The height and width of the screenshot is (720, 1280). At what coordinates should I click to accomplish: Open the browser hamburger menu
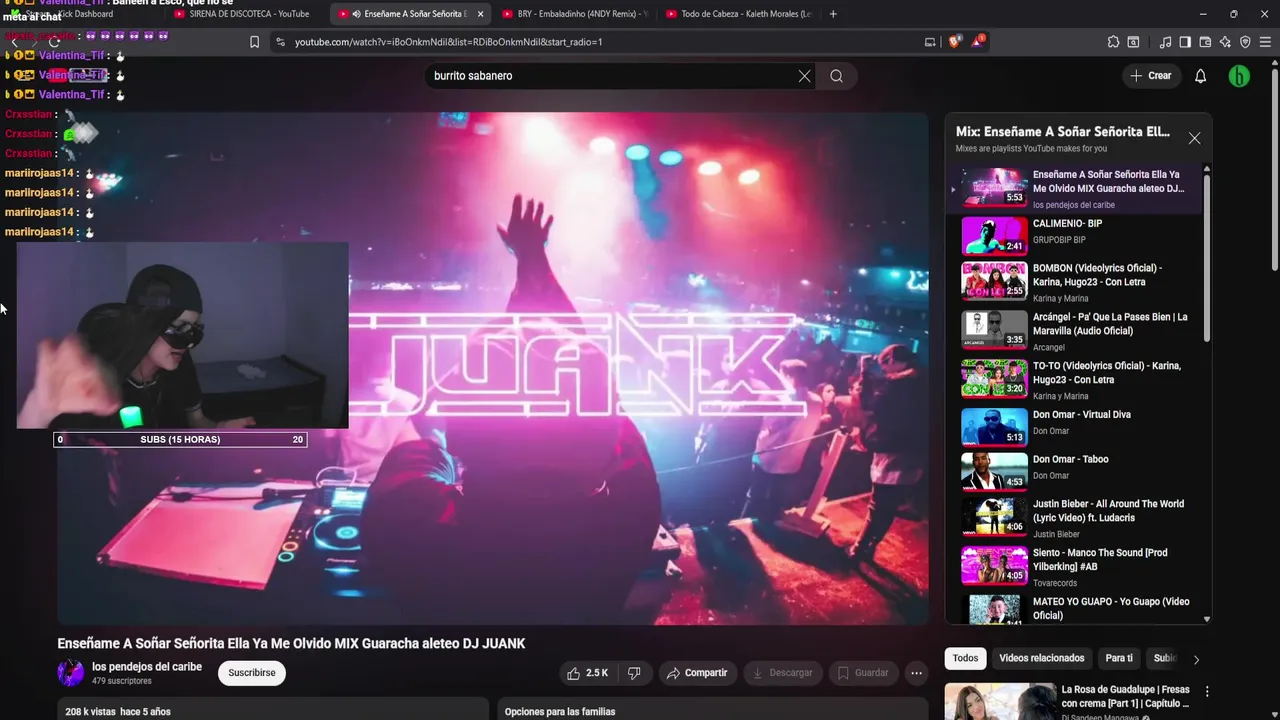pyautogui.click(x=1265, y=42)
